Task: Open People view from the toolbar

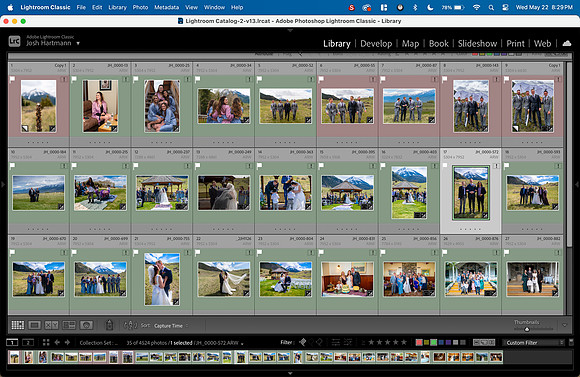Action: tap(86, 325)
